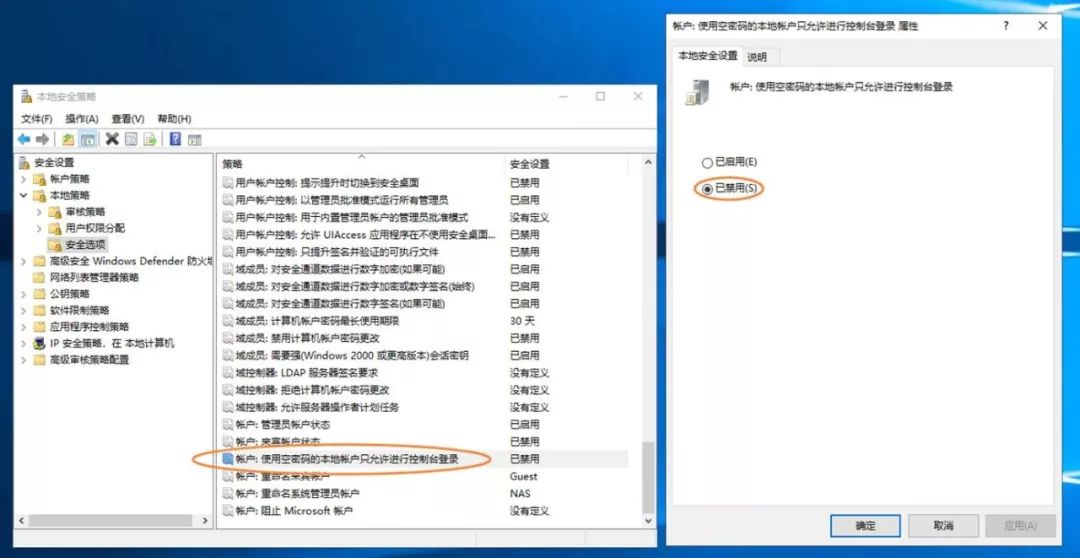
Task: Expand the 应用程序控制策略 node
Action: pos(23,327)
